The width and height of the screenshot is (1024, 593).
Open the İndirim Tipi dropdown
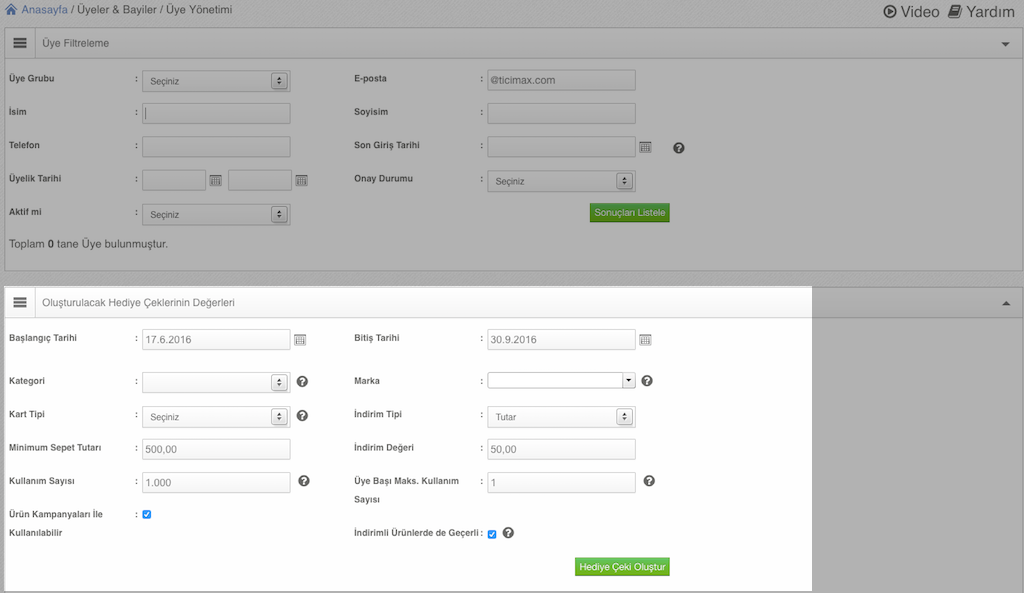[561, 417]
